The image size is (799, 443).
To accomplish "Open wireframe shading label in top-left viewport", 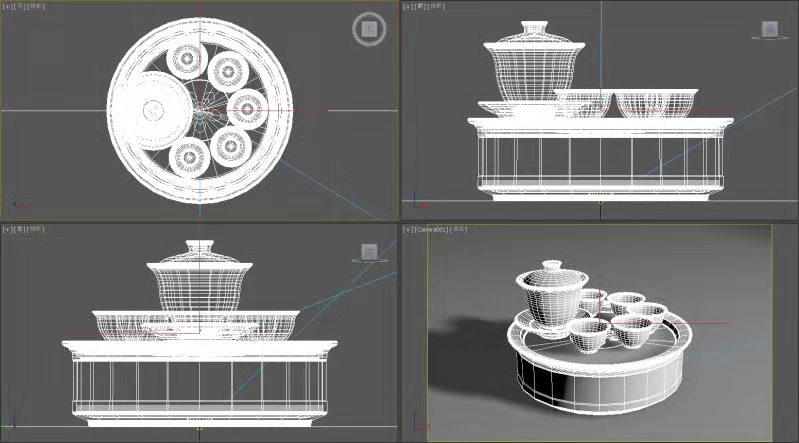I will coord(36,6).
